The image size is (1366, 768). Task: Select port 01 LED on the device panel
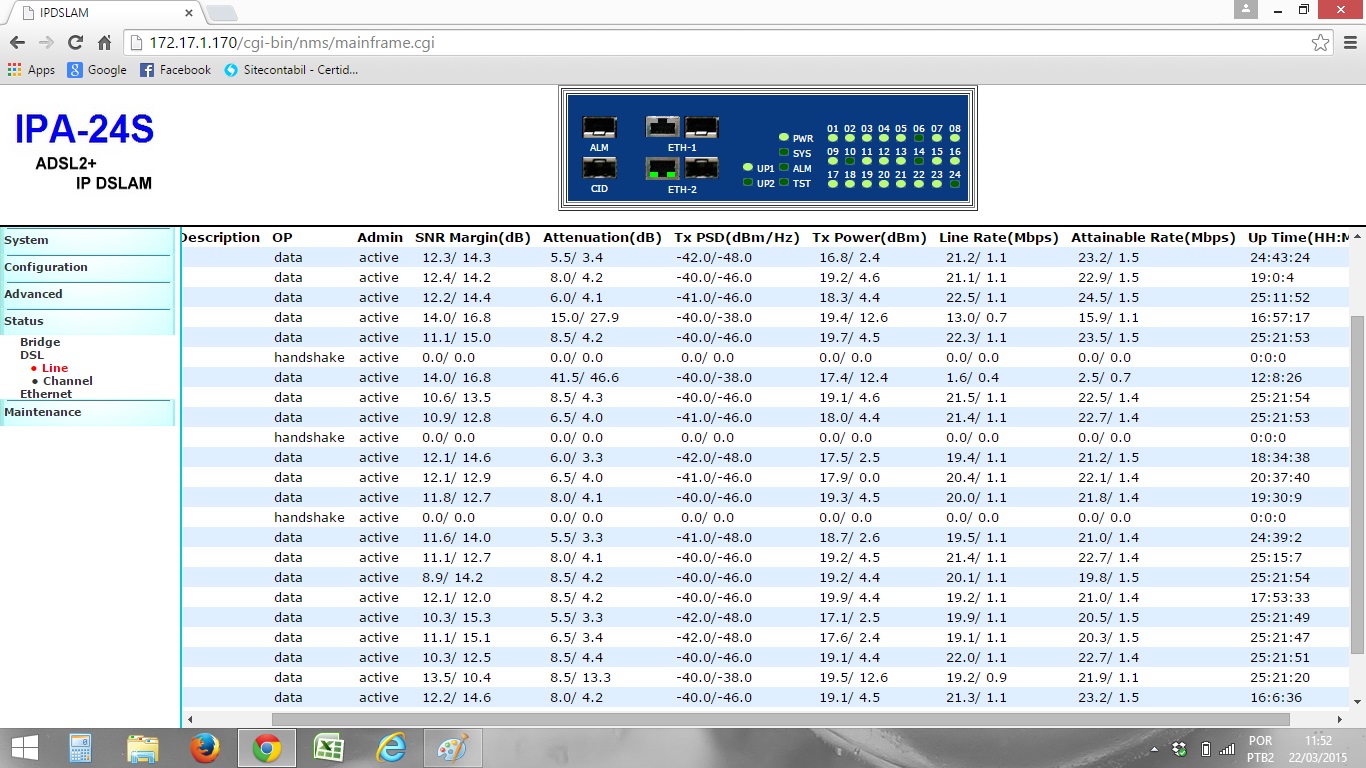[833, 138]
